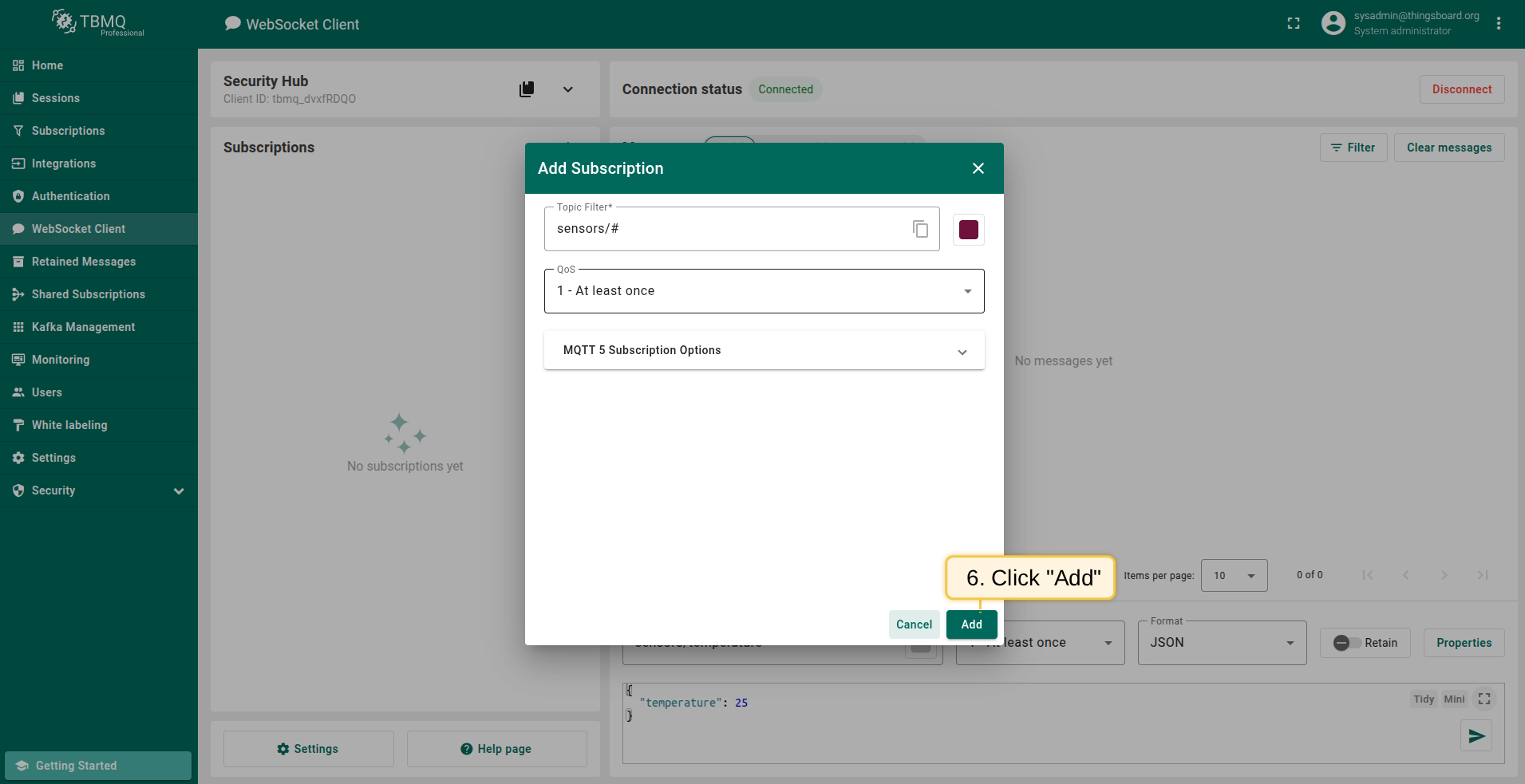
Task: Click the fullscreen icon in the top bar
Action: (x=1294, y=24)
